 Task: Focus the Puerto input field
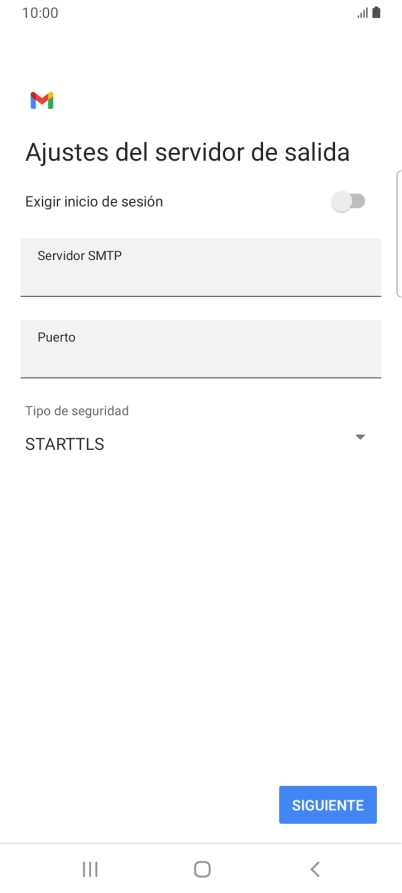201,349
